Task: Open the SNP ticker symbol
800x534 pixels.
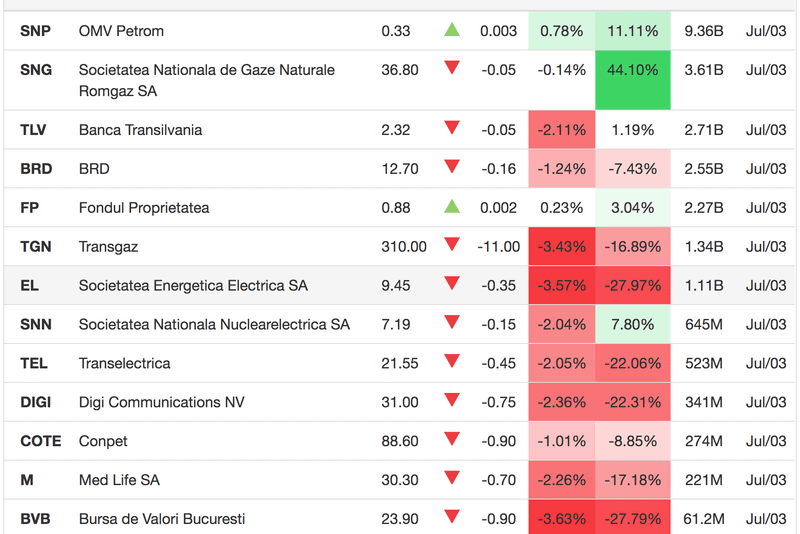Action: [x=35, y=31]
